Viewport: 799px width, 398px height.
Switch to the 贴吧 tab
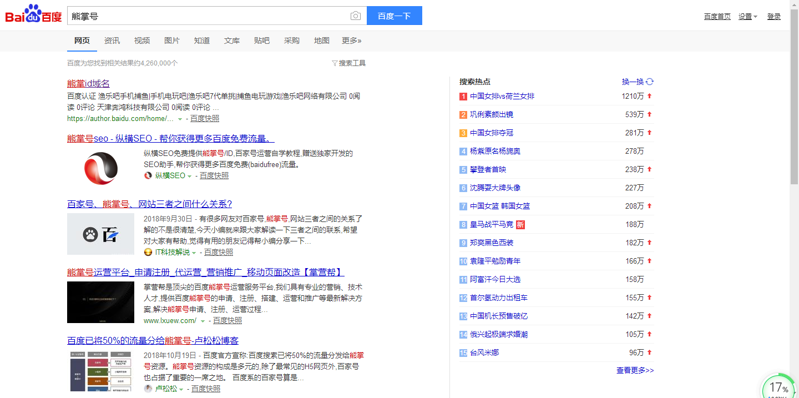(x=262, y=41)
